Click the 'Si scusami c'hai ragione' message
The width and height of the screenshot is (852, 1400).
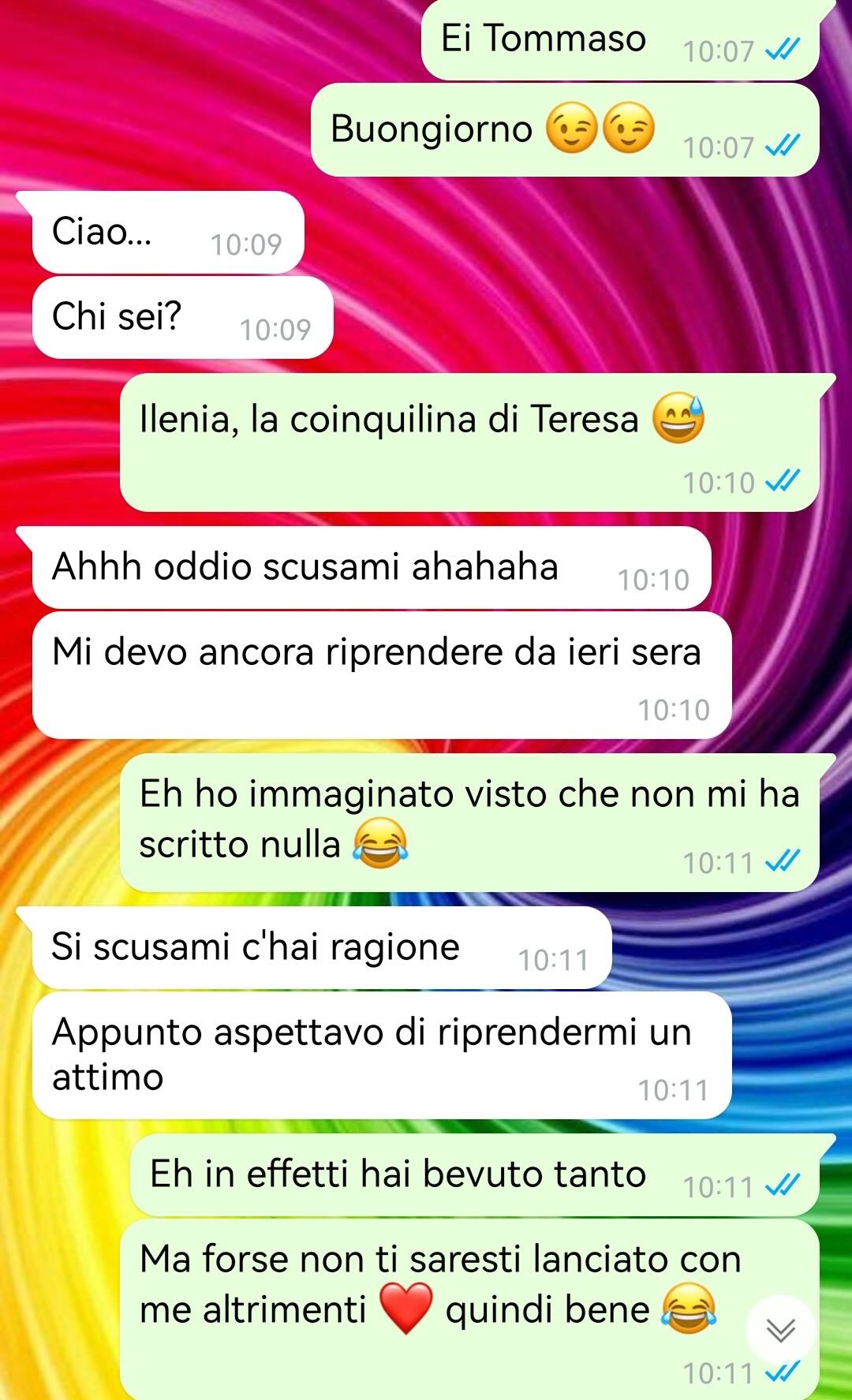tap(322, 947)
